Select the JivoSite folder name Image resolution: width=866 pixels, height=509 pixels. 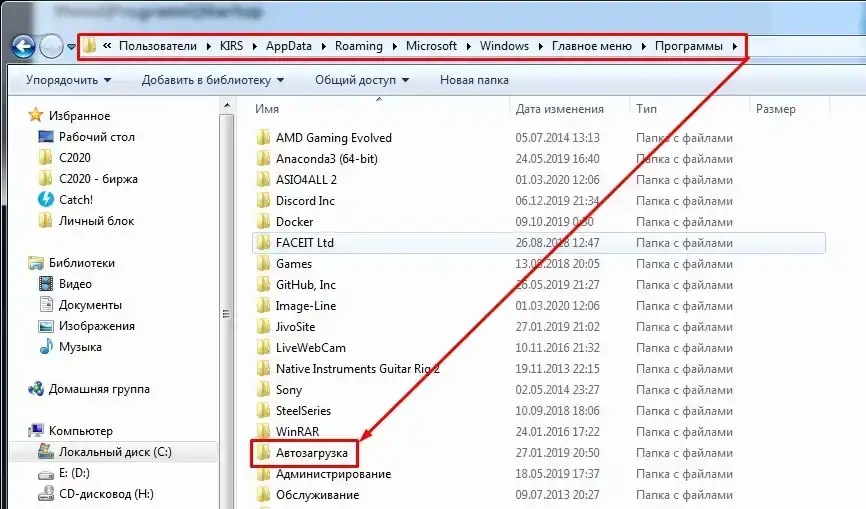click(295, 326)
